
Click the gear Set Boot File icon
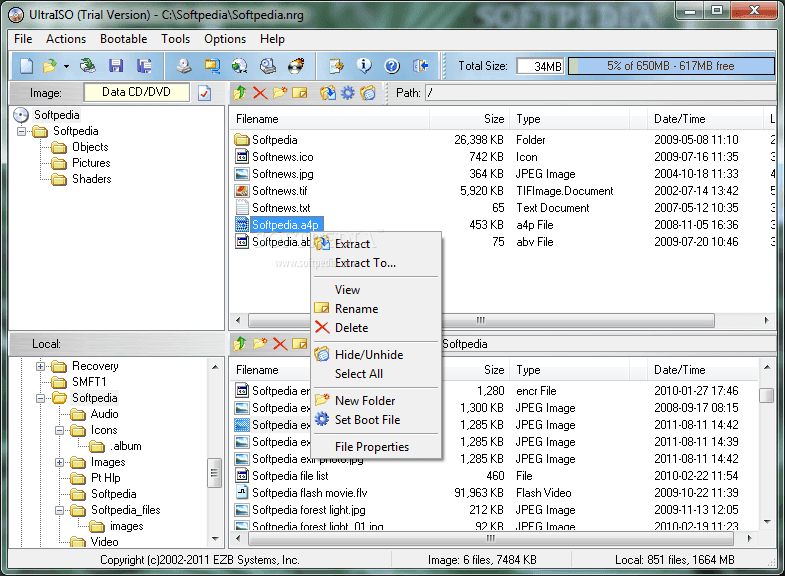pyautogui.click(x=347, y=93)
